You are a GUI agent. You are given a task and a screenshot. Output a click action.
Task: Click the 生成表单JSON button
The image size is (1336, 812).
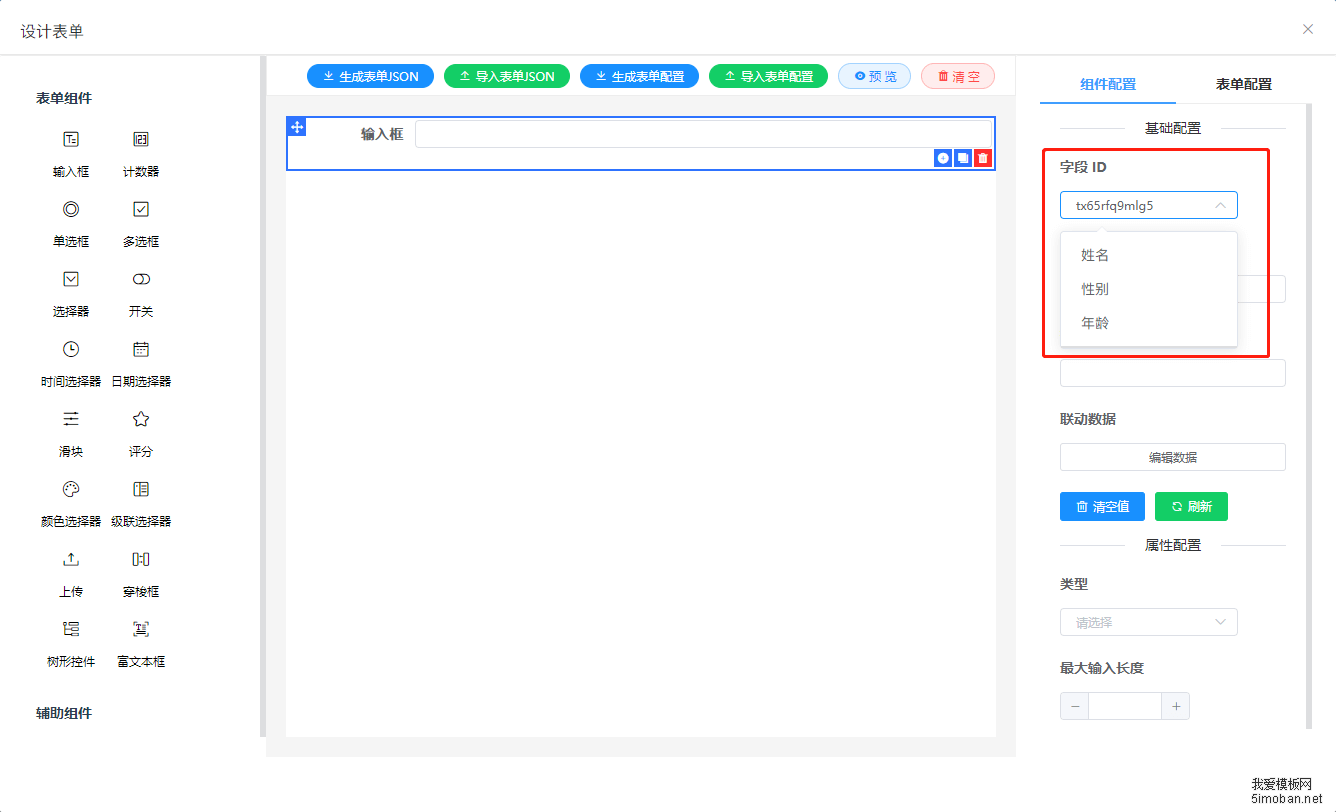click(x=370, y=76)
